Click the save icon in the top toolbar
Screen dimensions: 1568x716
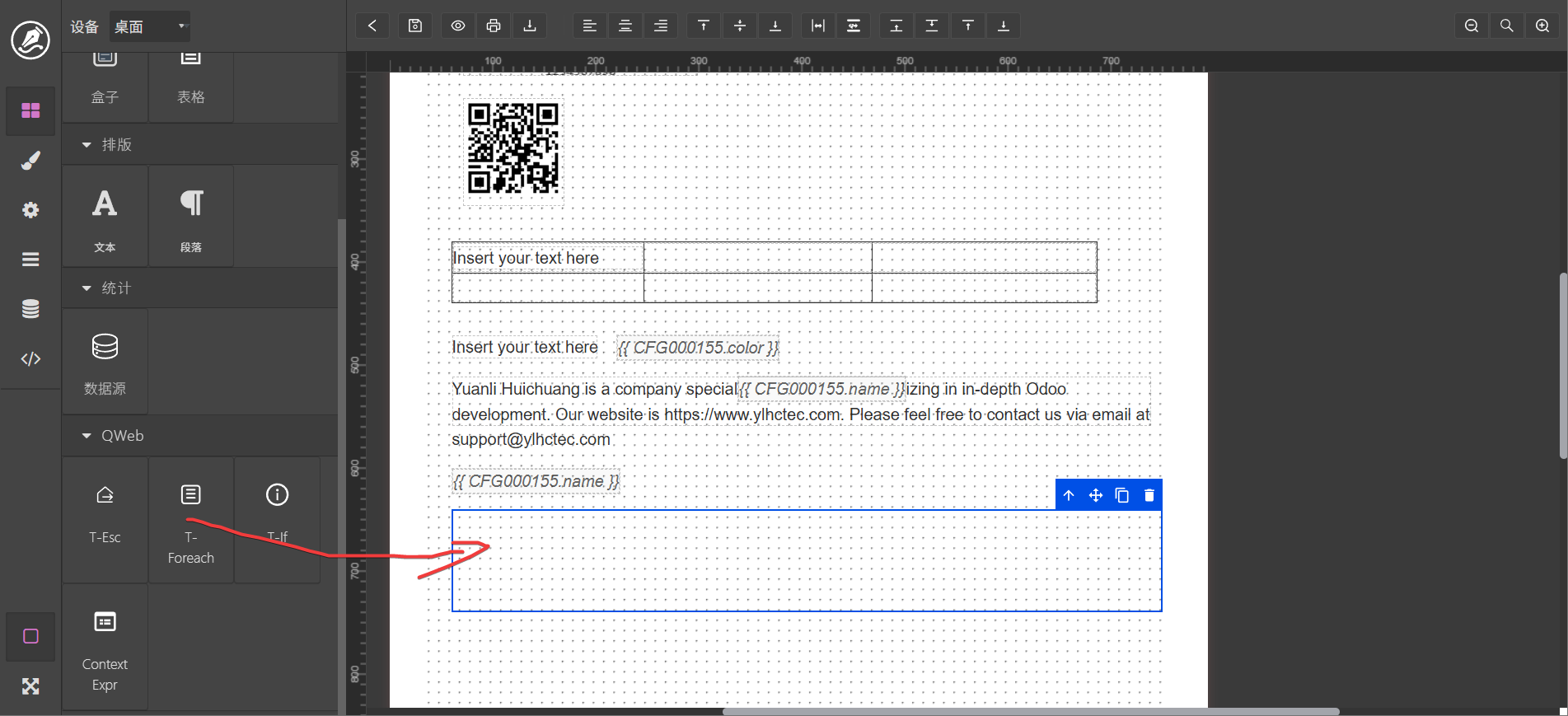tap(415, 26)
